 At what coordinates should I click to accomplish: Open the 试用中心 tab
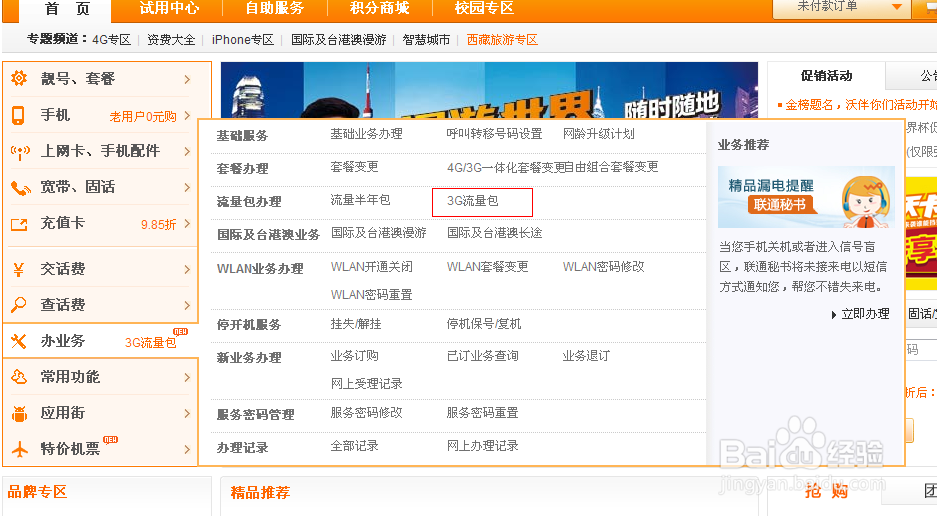[169, 8]
